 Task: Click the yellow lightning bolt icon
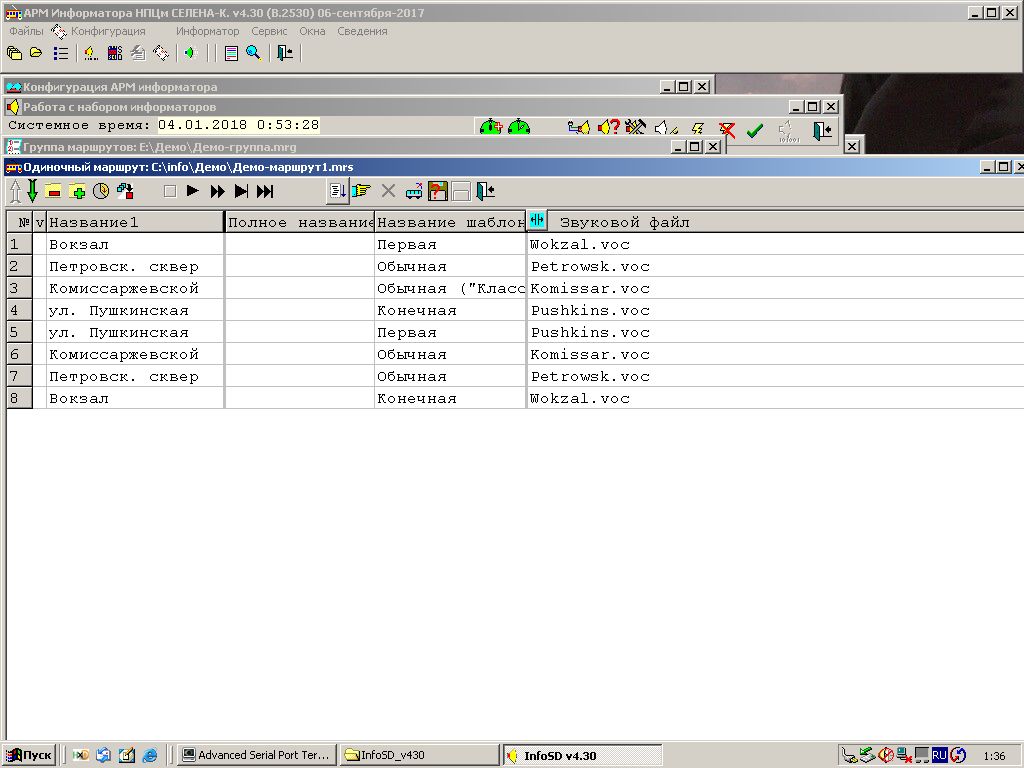(697, 128)
